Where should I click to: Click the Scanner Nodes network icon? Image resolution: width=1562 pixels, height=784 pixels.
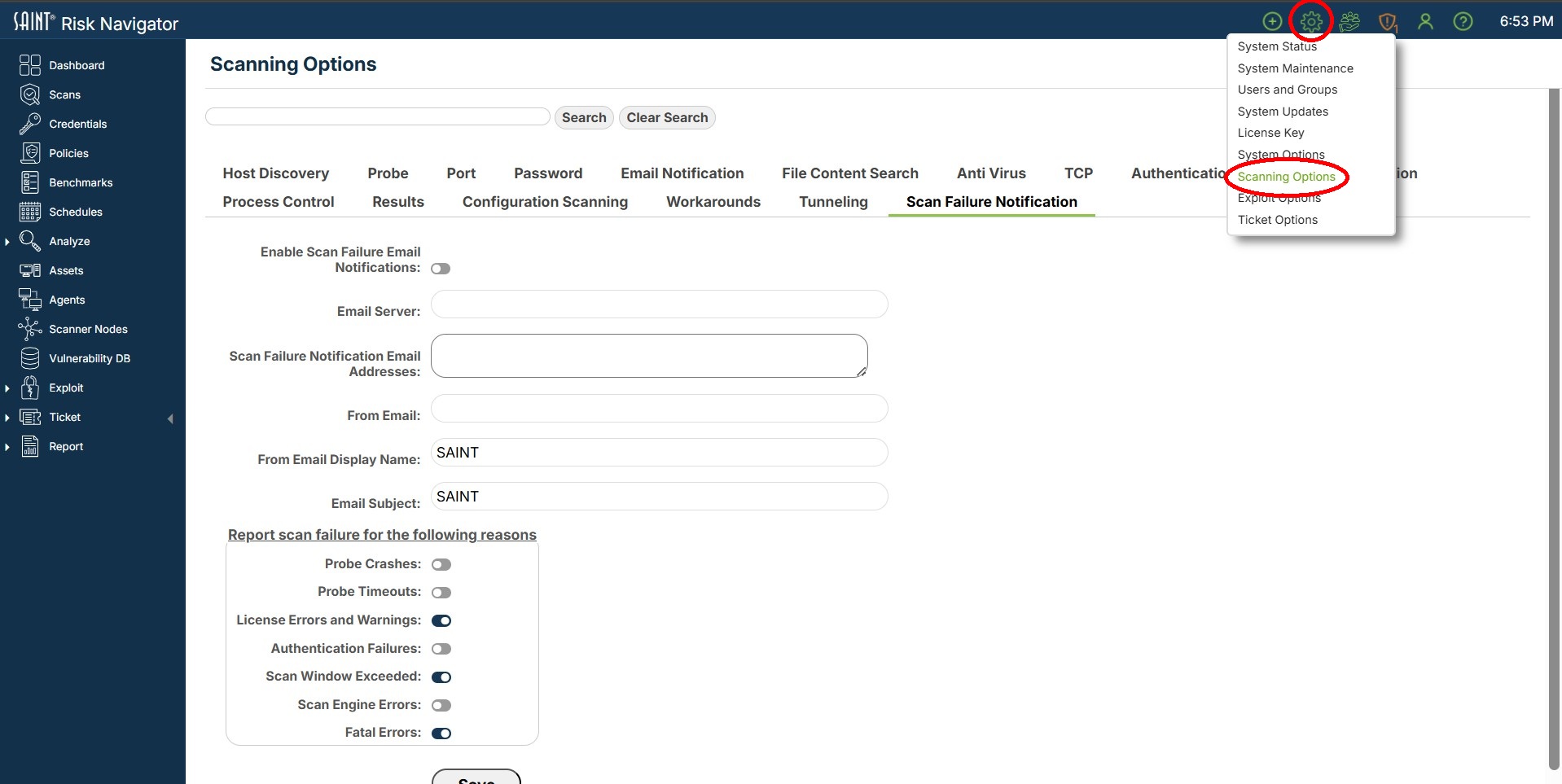(30, 329)
